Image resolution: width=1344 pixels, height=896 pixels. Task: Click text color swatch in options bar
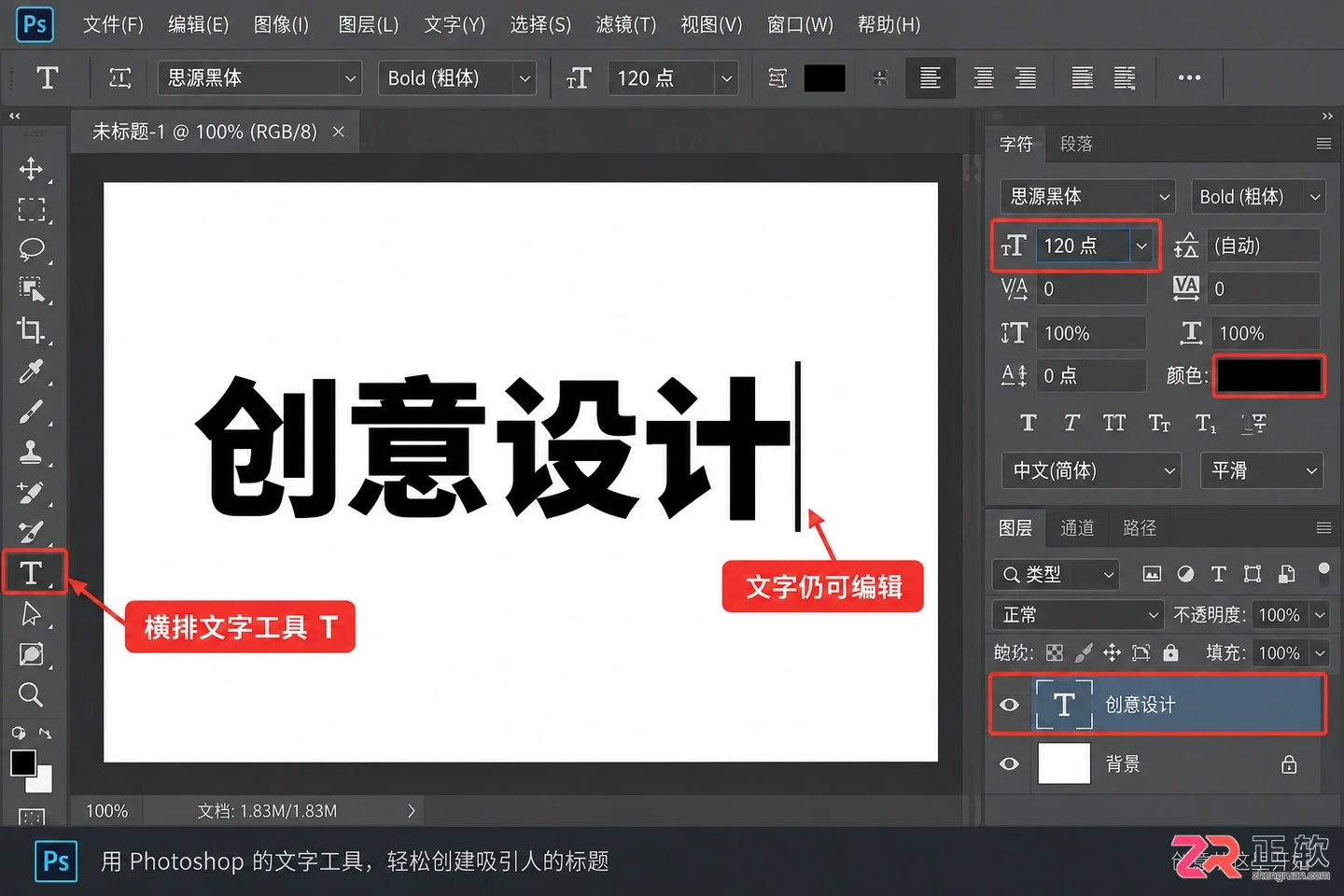(824, 77)
